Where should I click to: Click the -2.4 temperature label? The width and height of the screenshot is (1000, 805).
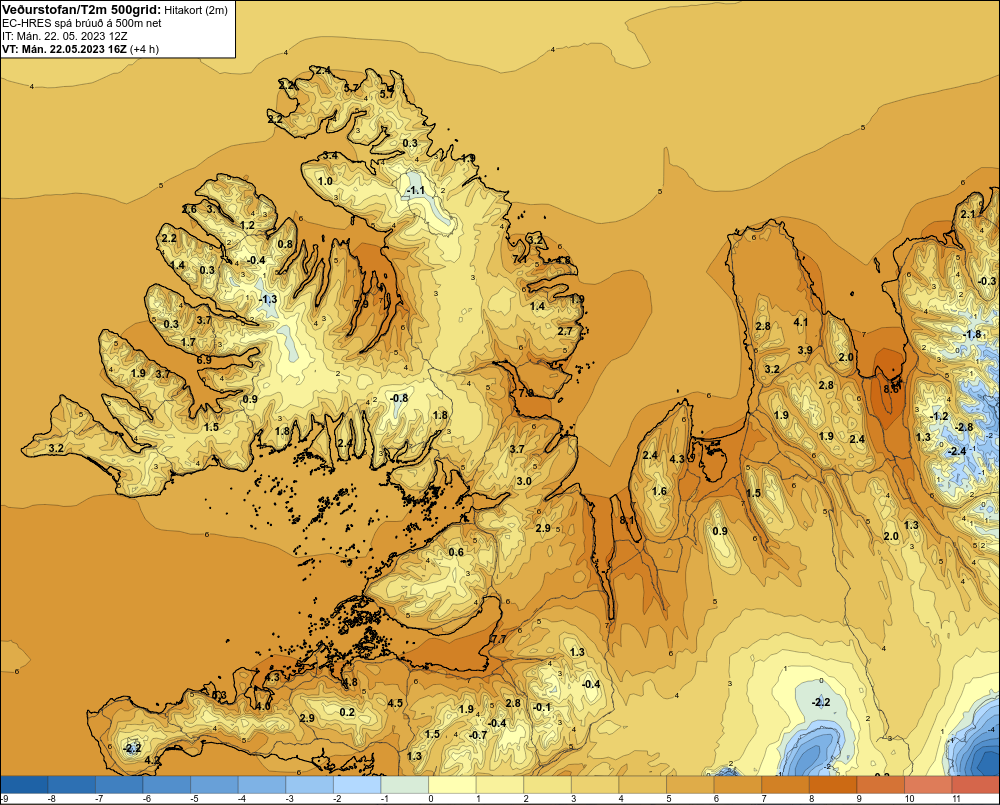click(957, 451)
